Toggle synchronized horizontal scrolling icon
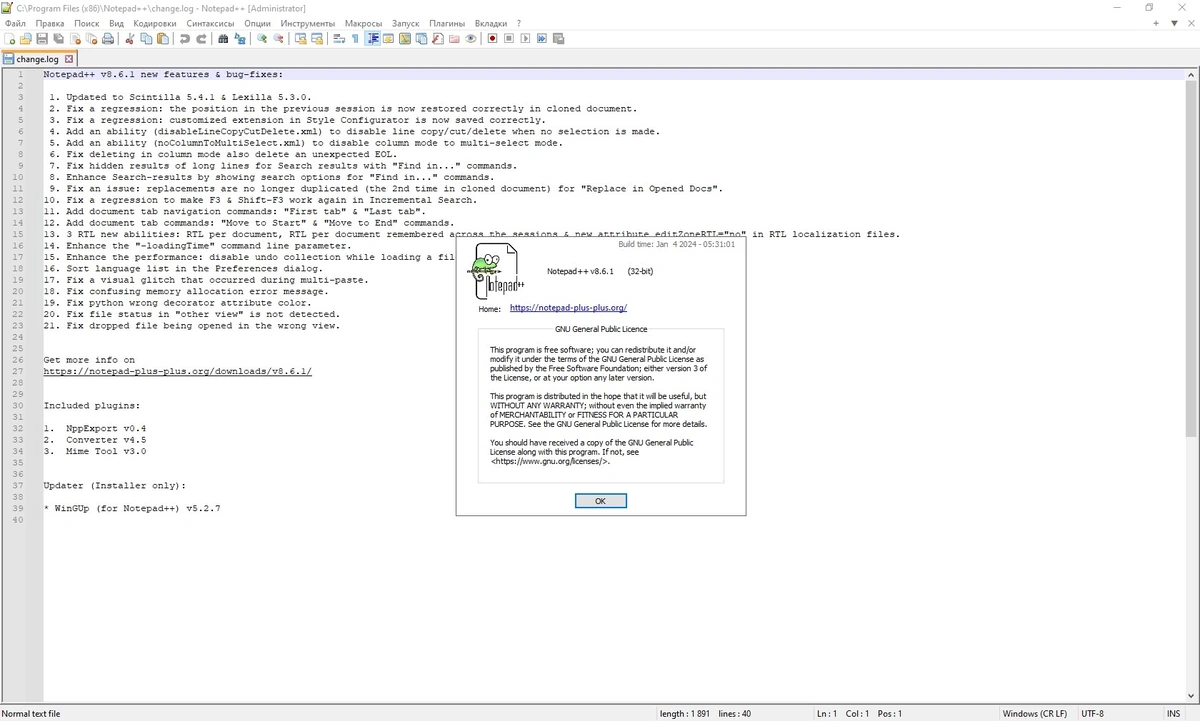The height and width of the screenshot is (721, 1200). coord(316,39)
